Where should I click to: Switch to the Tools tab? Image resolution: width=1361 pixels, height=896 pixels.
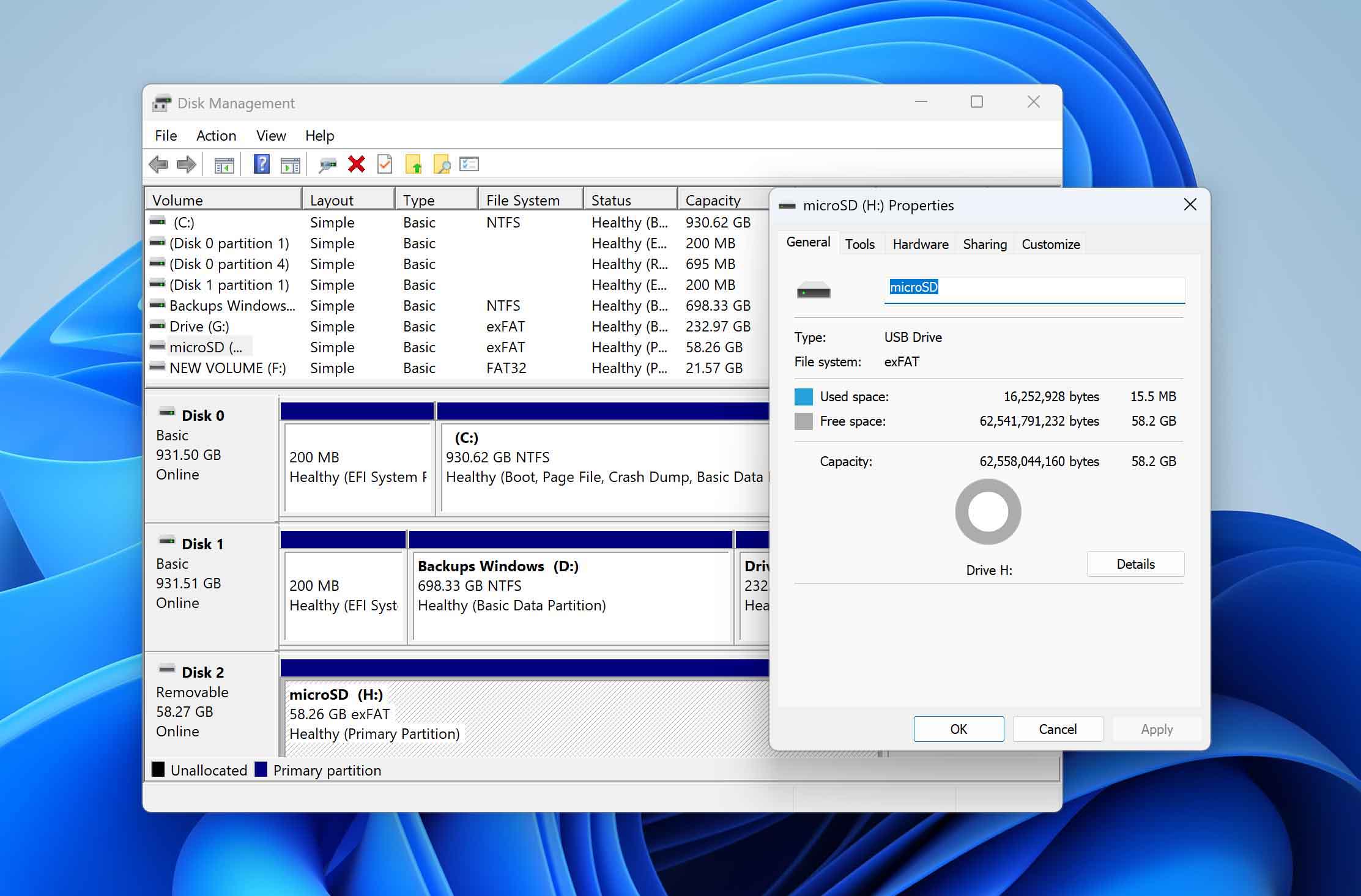pos(859,244)
